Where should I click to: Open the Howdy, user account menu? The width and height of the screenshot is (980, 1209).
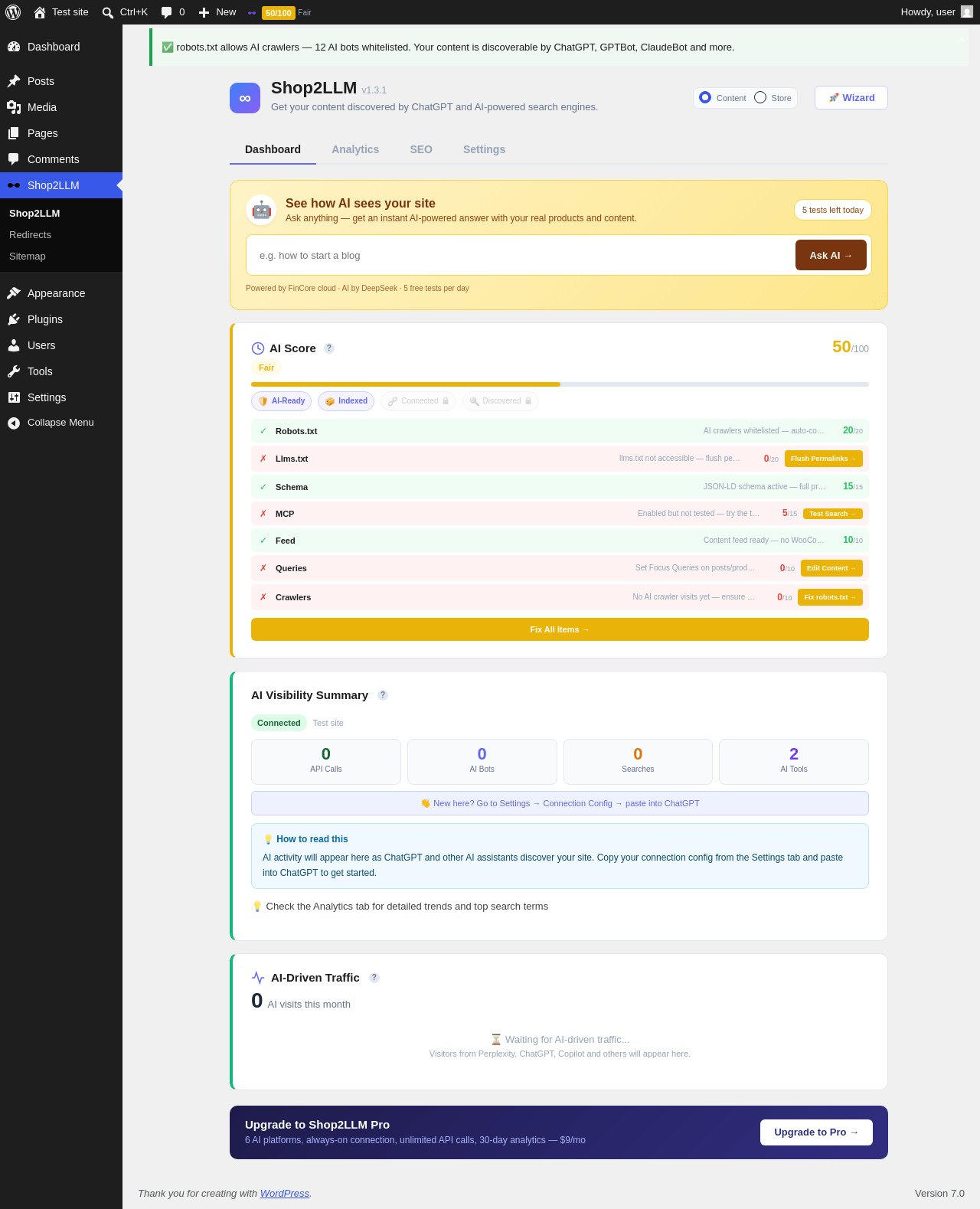[x=936, y=12]
